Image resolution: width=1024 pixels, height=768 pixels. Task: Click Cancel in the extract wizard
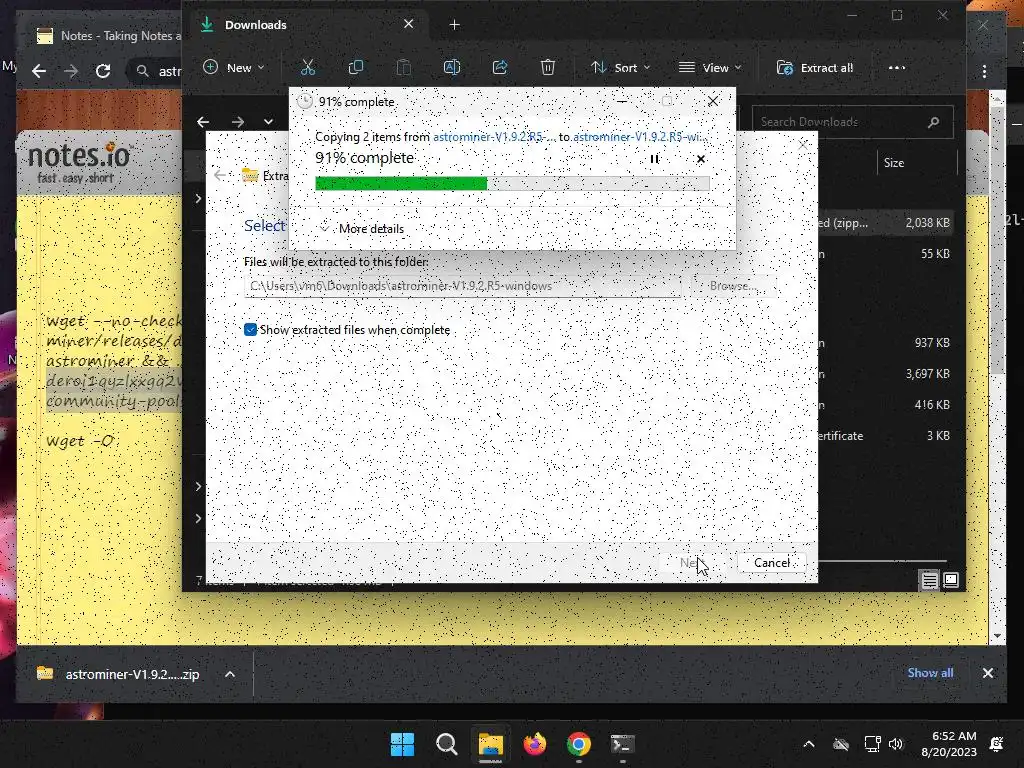tap(771, 563)
